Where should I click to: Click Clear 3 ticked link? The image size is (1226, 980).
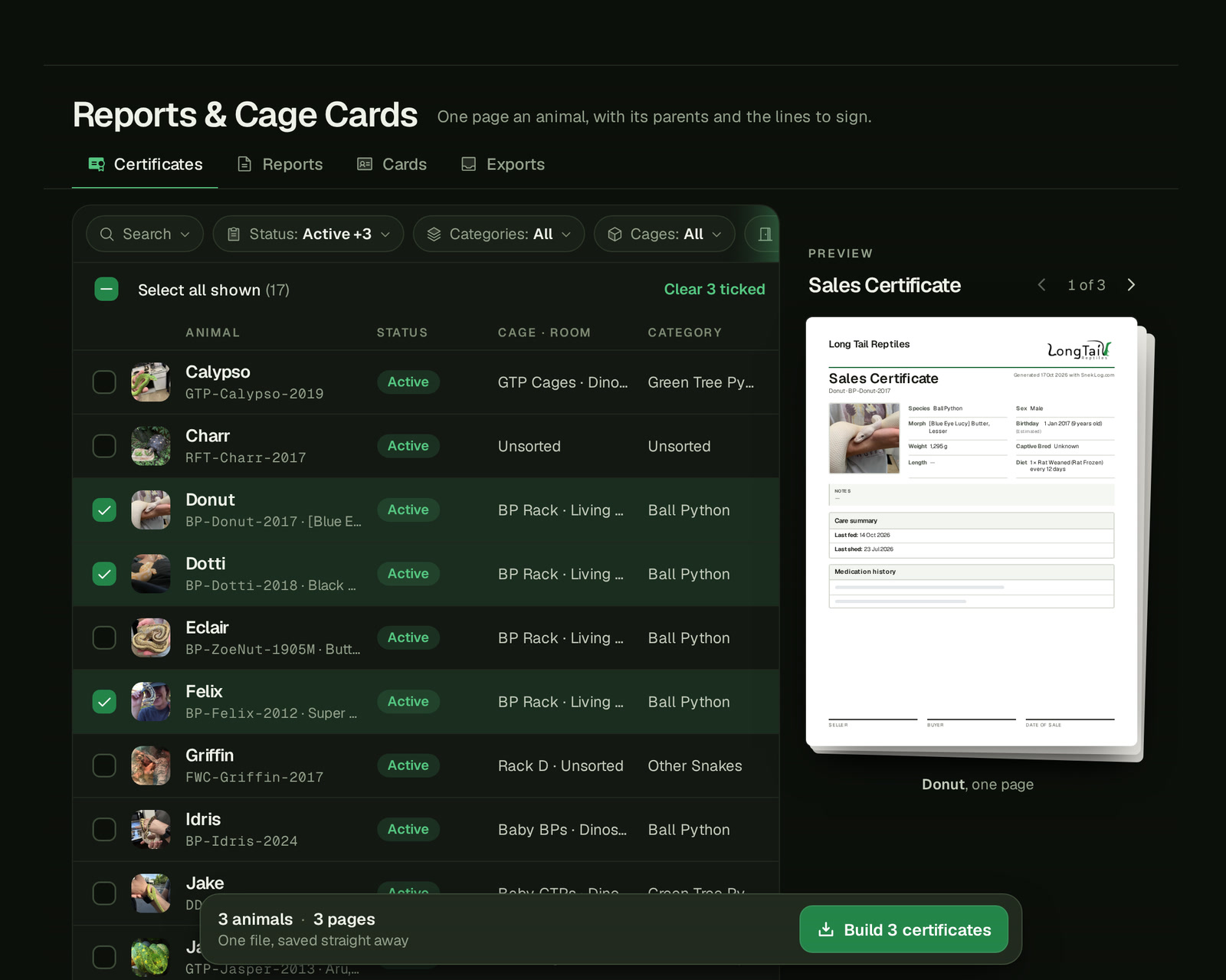[x=714, y=290]
